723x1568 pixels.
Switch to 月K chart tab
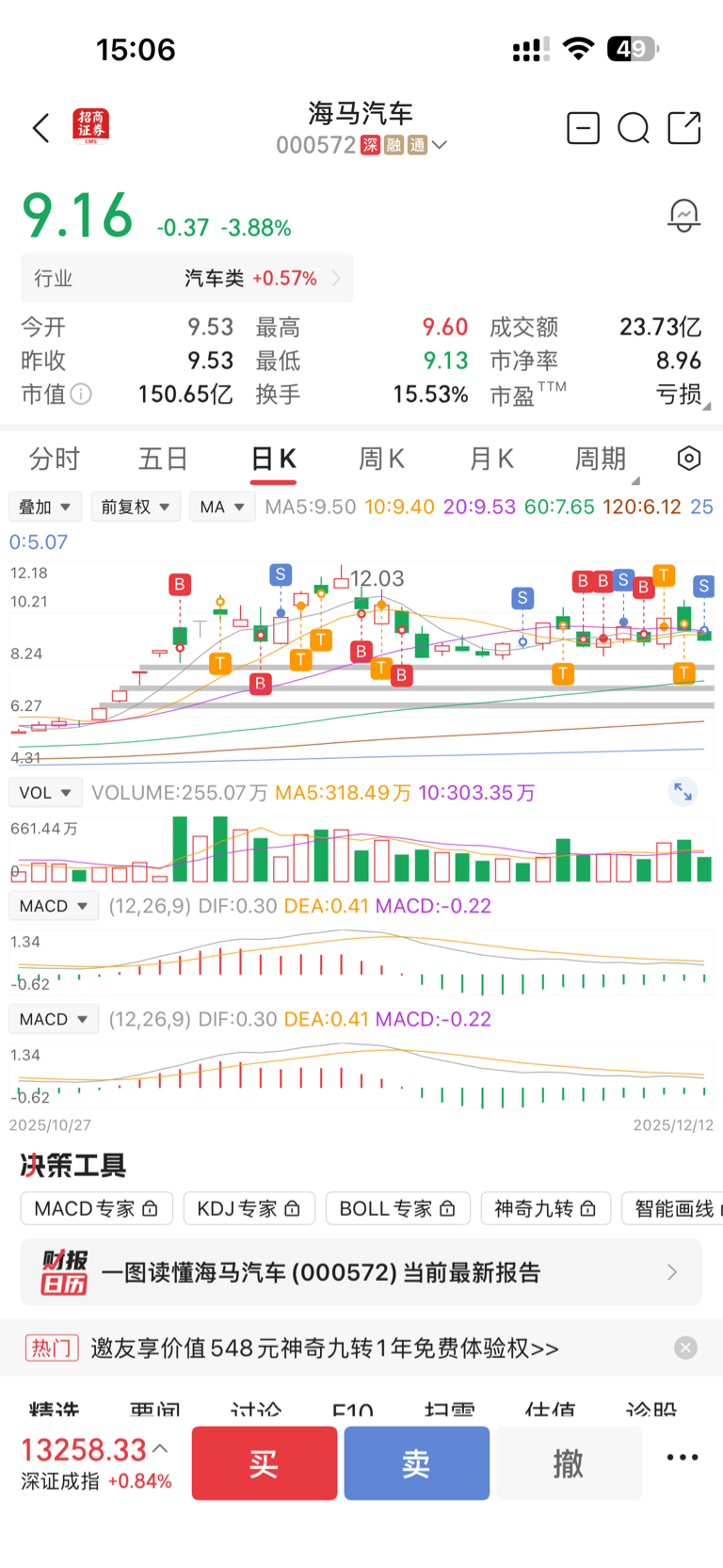[x=491, y=459]
